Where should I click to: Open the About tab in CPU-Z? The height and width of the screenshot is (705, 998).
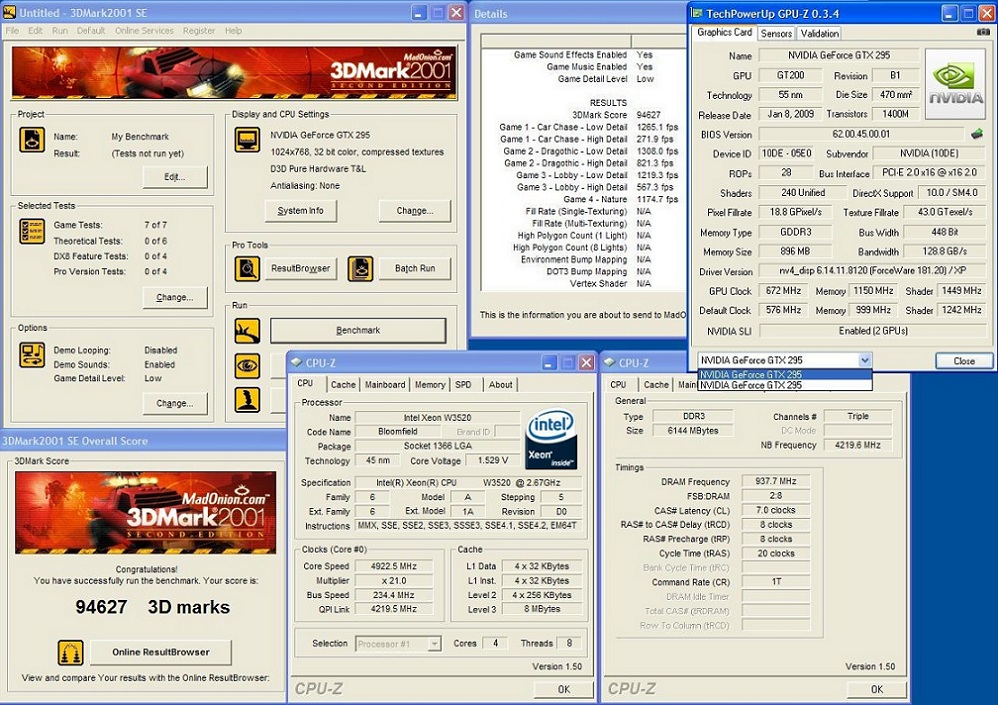pos(500,384)
